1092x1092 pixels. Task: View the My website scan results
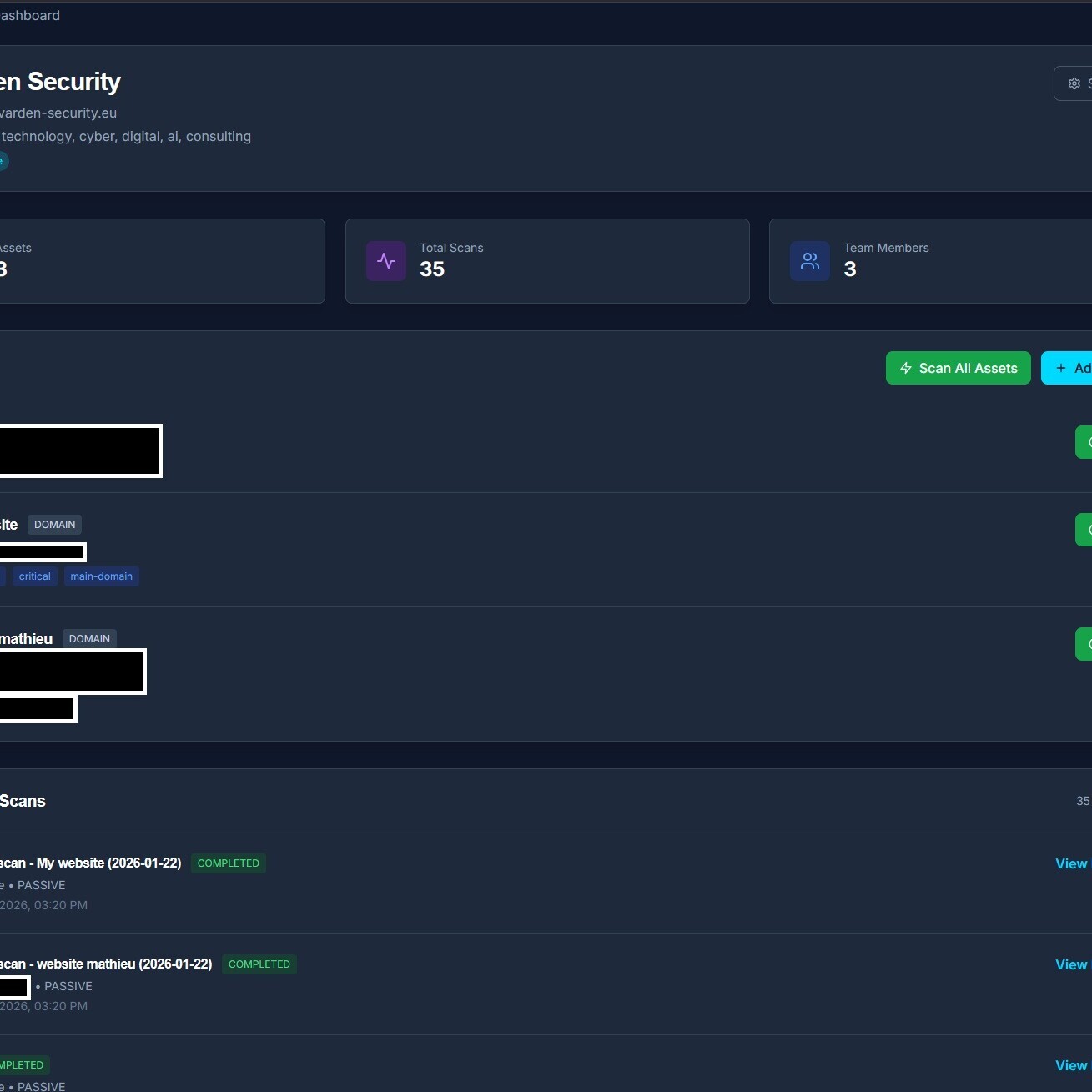[1071, 863]
